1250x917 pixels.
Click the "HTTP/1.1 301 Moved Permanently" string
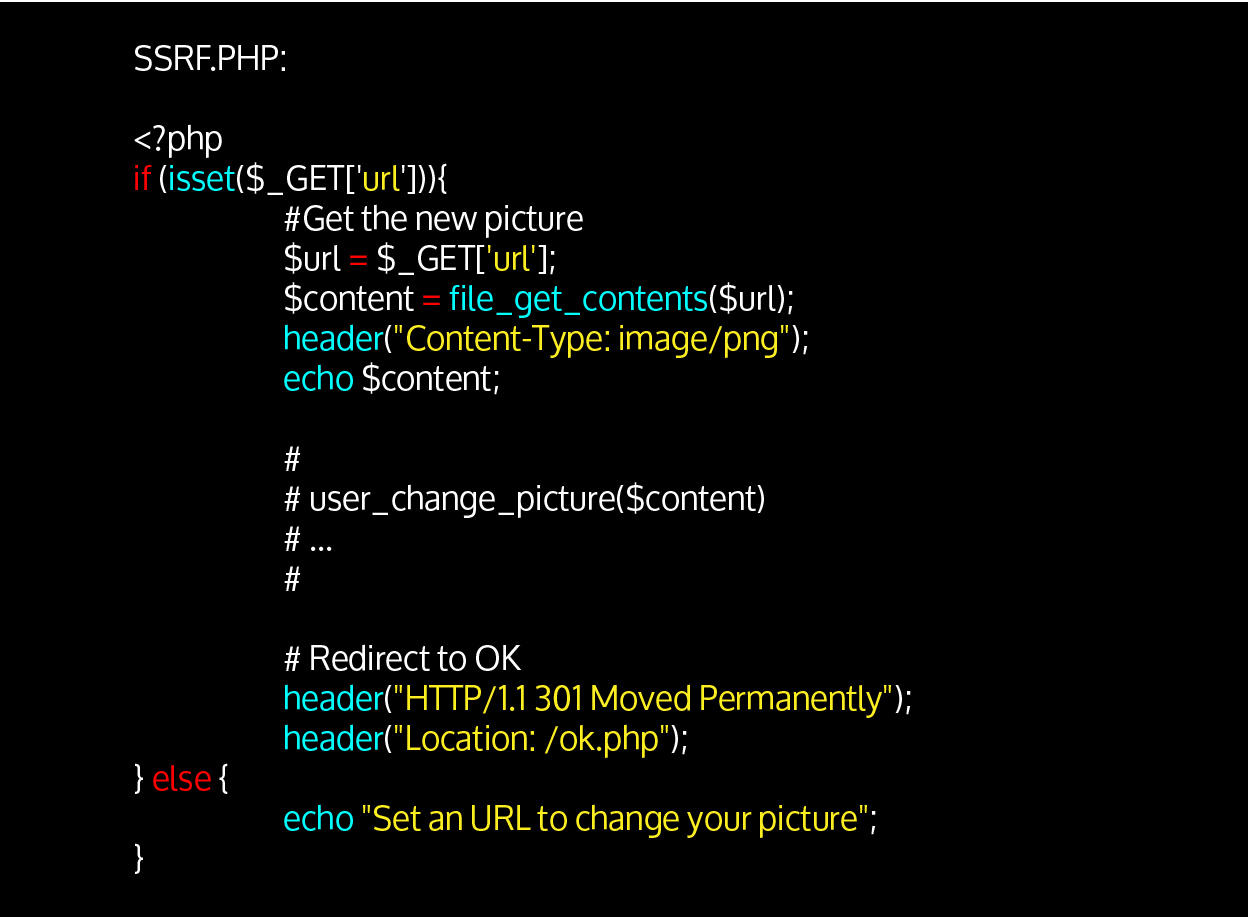642,698
